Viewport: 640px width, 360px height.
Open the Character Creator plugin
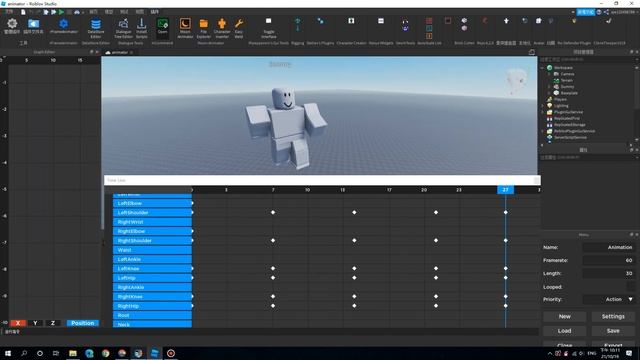pos(351,21)
